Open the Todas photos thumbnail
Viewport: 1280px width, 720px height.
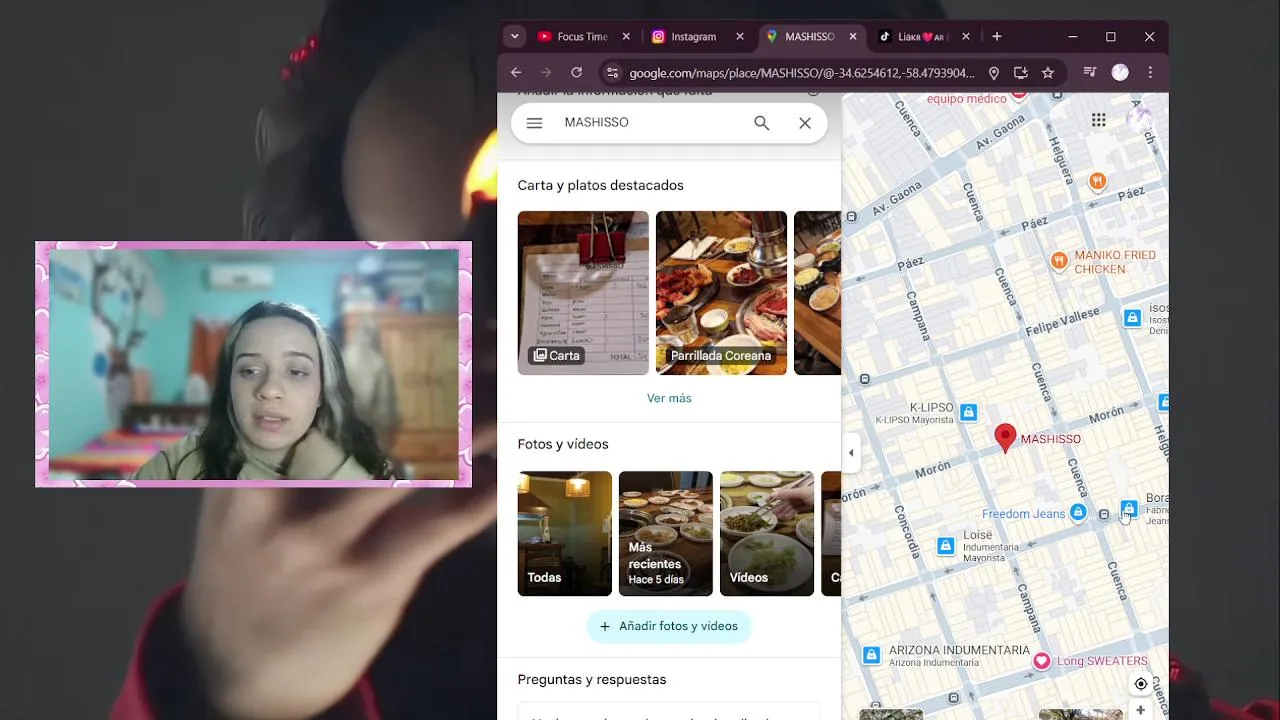pos(565,534)
